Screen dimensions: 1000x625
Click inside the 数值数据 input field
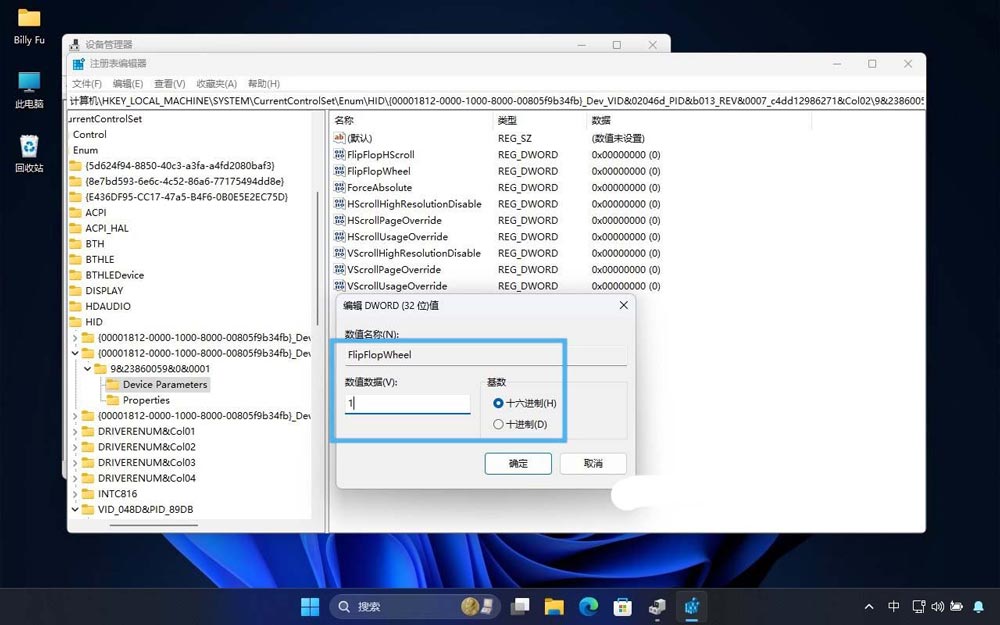[407, 402]
